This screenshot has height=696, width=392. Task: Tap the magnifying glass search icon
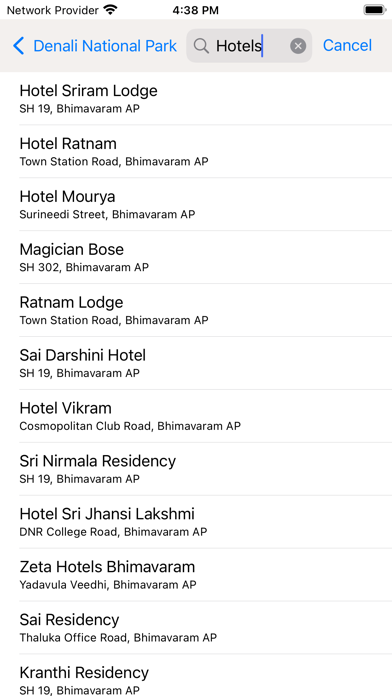tap(201, 46)
